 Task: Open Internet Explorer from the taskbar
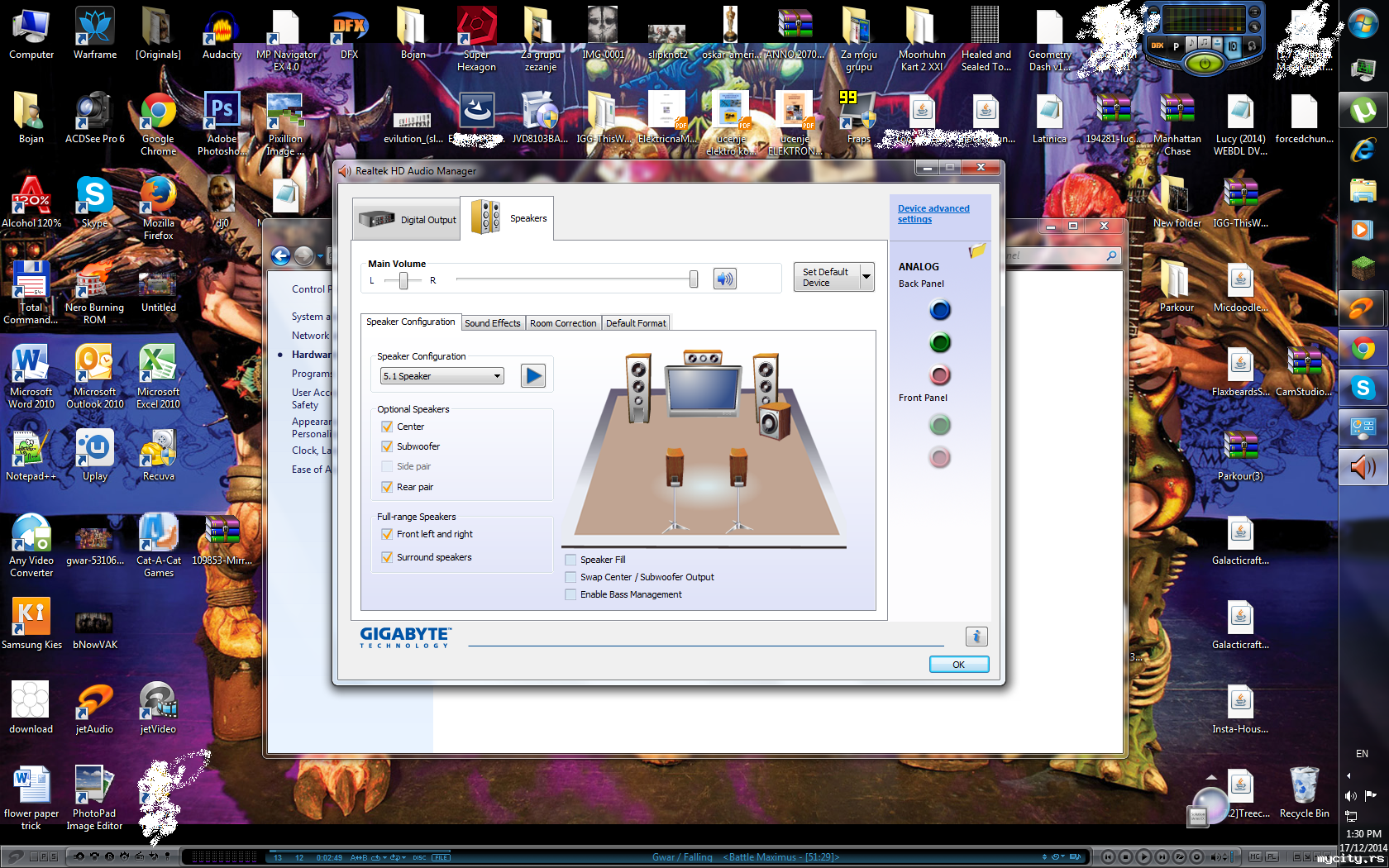pos(1363,150)
